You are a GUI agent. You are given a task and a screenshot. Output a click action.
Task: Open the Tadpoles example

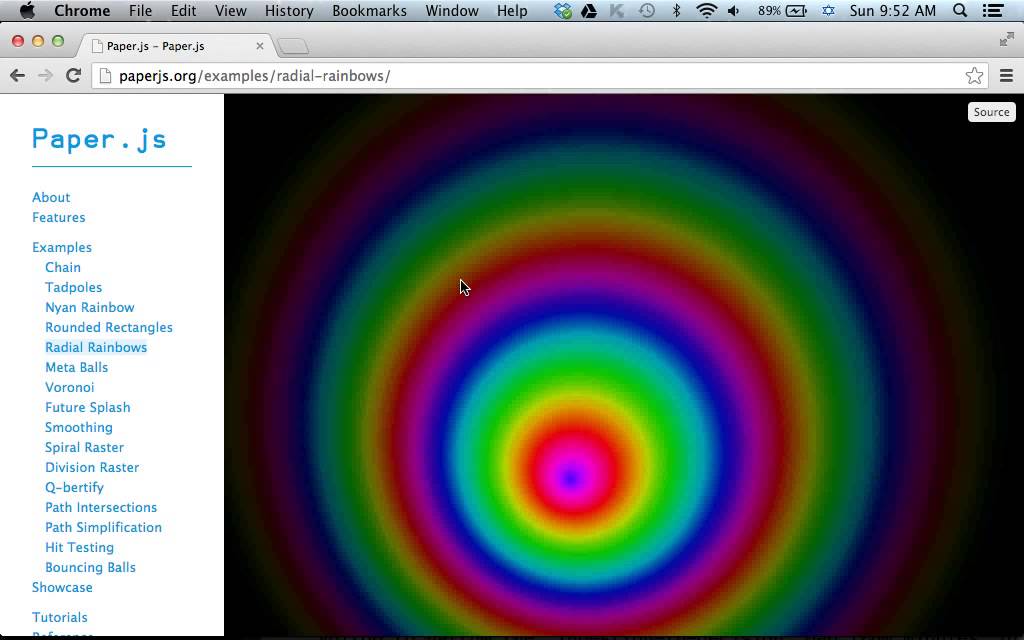pos(73,287)
